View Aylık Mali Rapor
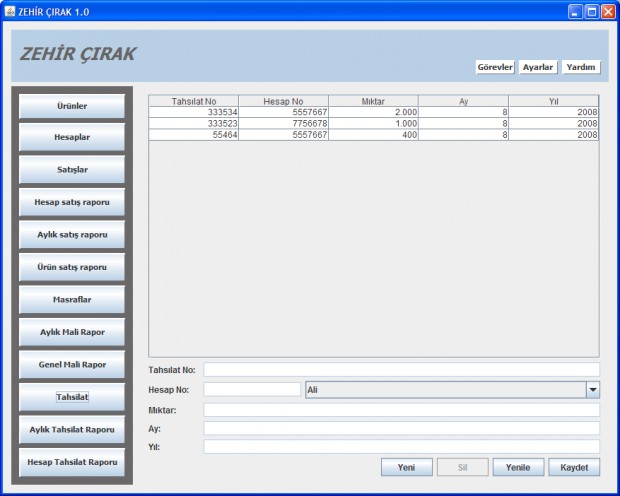This screenshot has height=496, width=620. 72,332
